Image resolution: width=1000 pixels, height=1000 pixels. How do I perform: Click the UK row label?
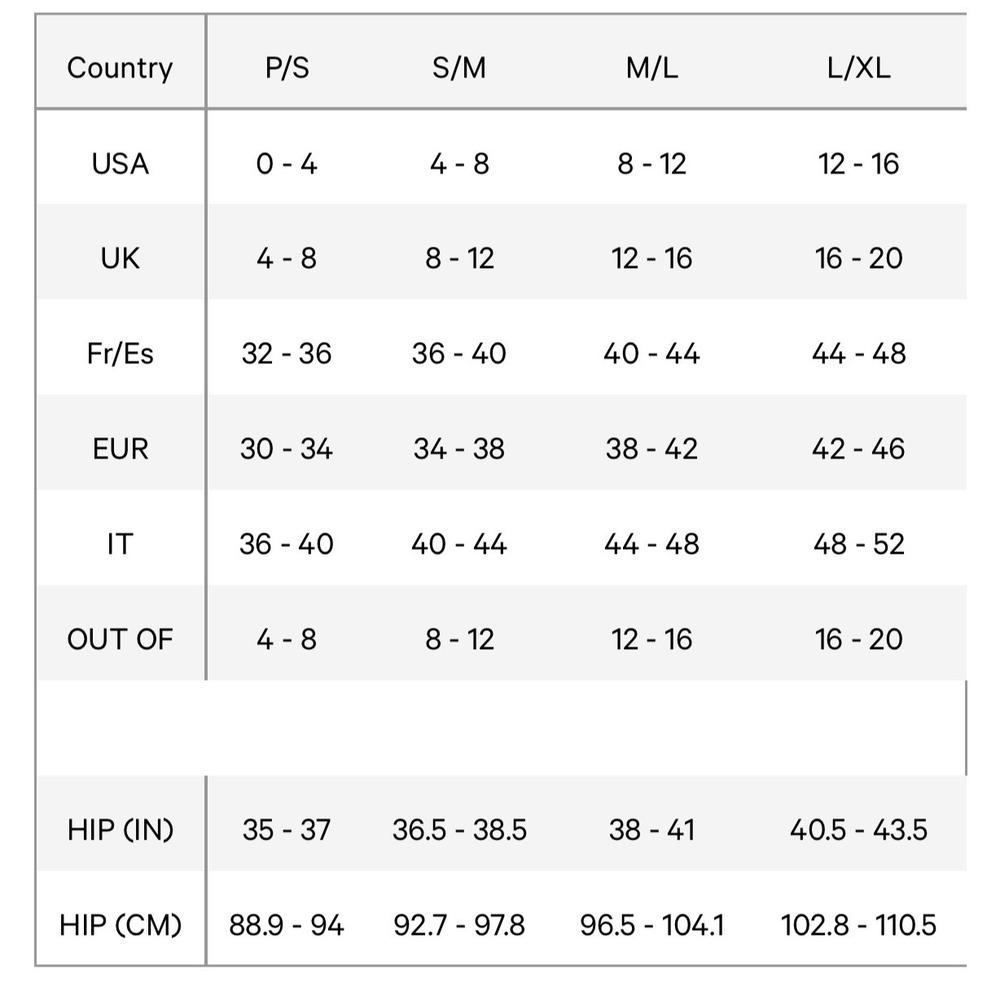point(120,258)
